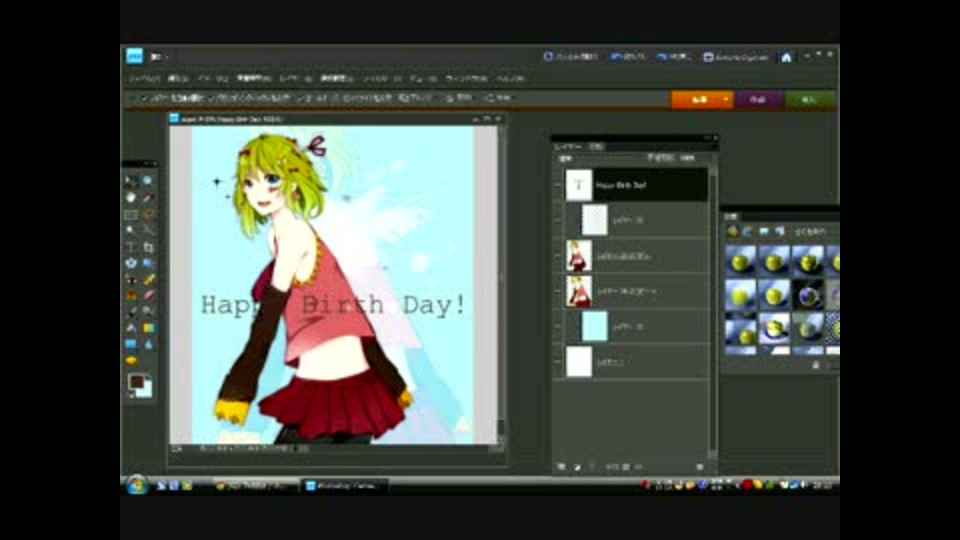The image size is (960, 540).
Task: Click the Undo button in top bar
Action: tap(628, 57)
